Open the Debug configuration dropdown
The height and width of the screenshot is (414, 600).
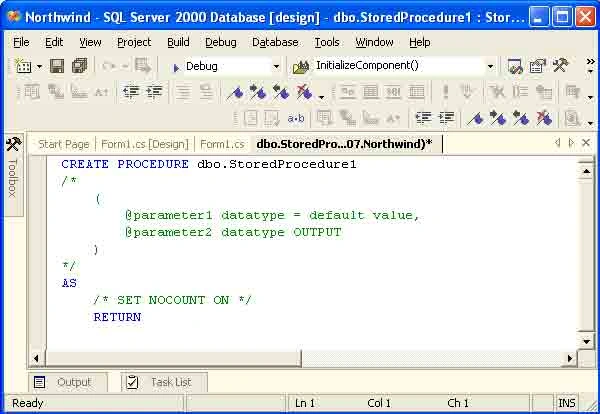tap(276, 67)
